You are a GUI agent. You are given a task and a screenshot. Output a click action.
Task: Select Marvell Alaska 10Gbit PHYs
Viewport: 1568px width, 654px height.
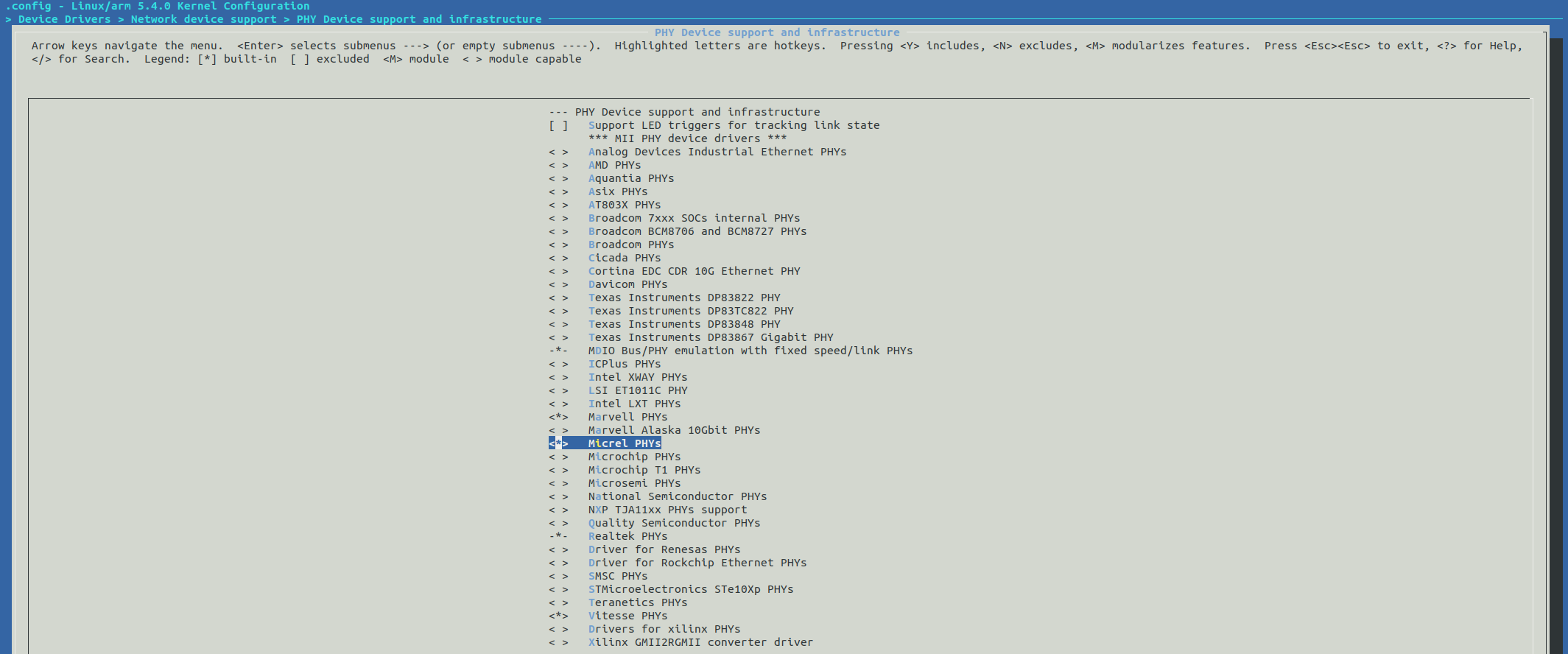(655, 430)
